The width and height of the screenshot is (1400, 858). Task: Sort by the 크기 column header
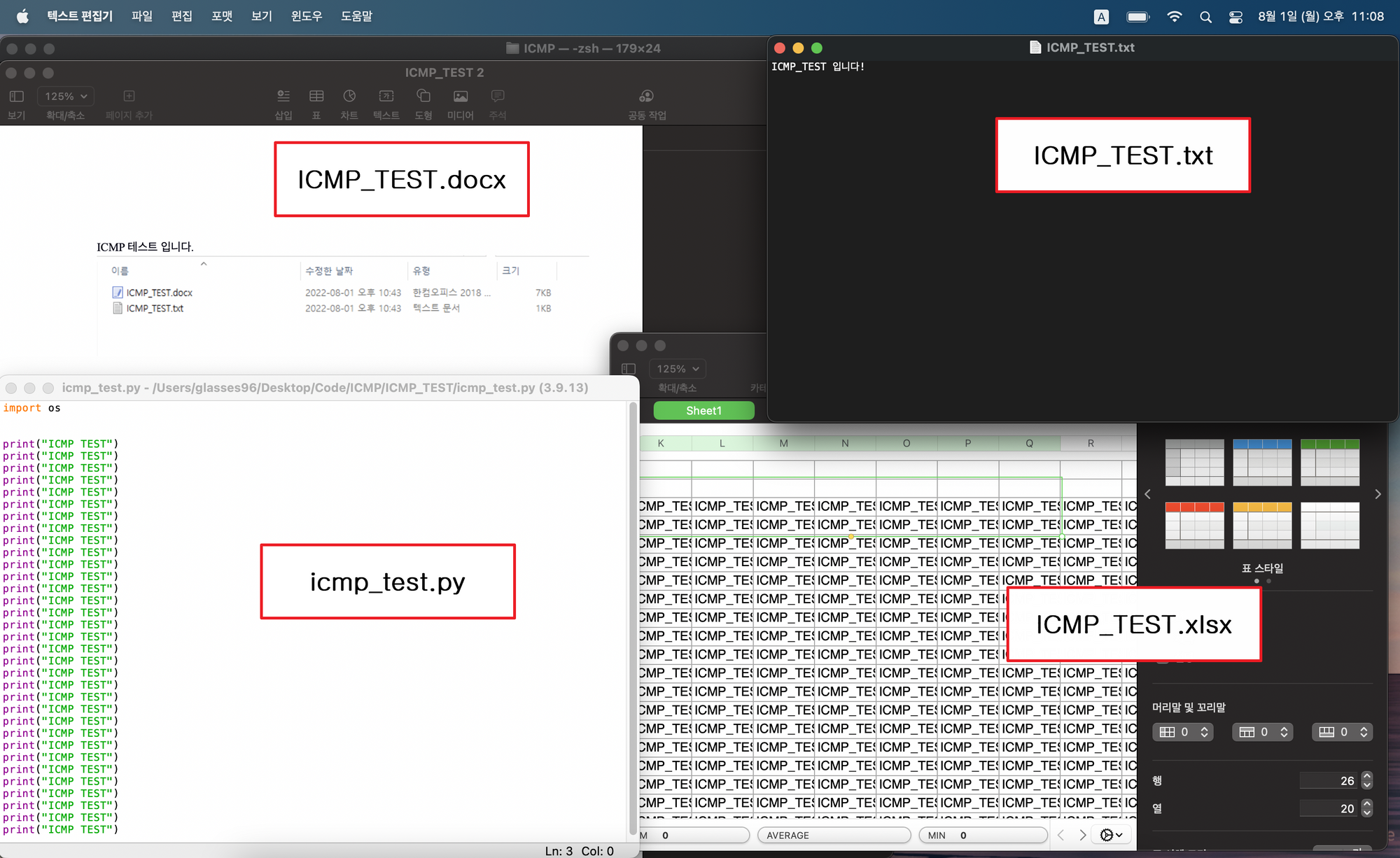tap(511, 271)
